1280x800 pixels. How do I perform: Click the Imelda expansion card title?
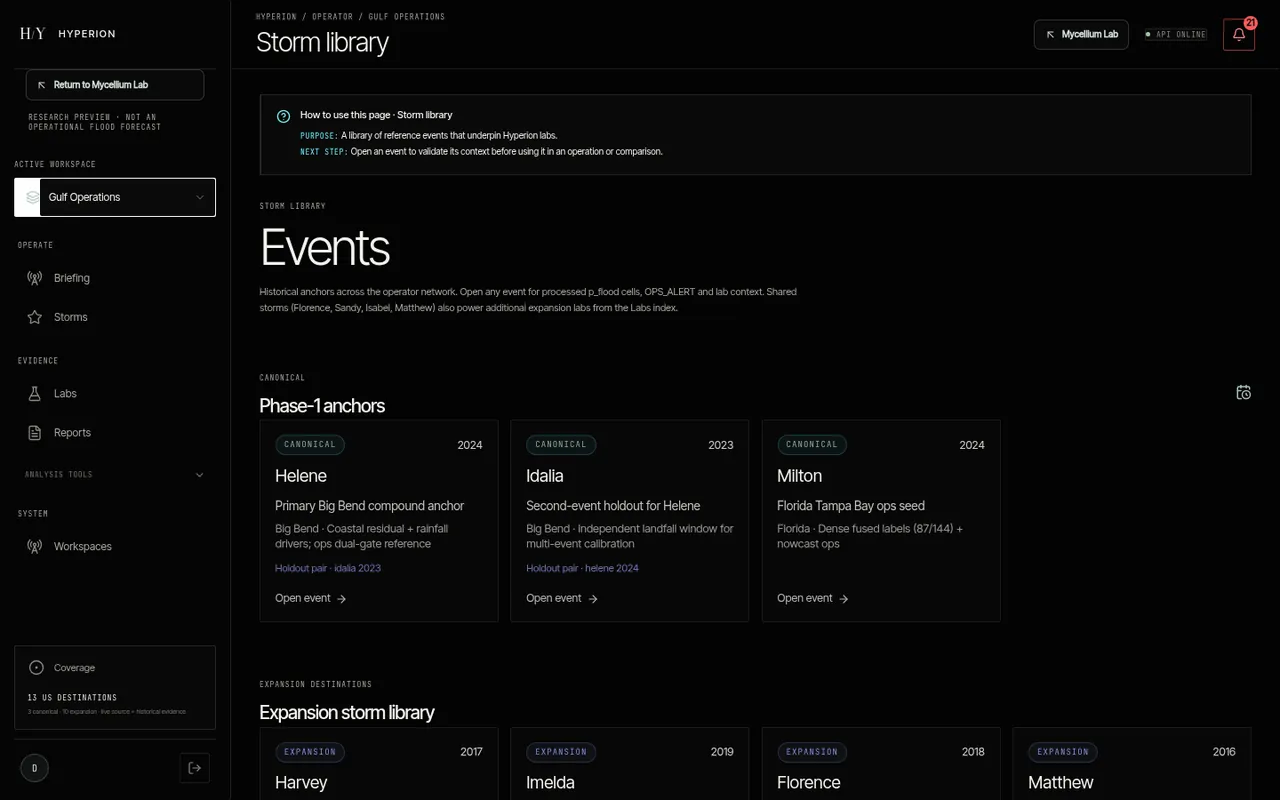pos(550,782)
